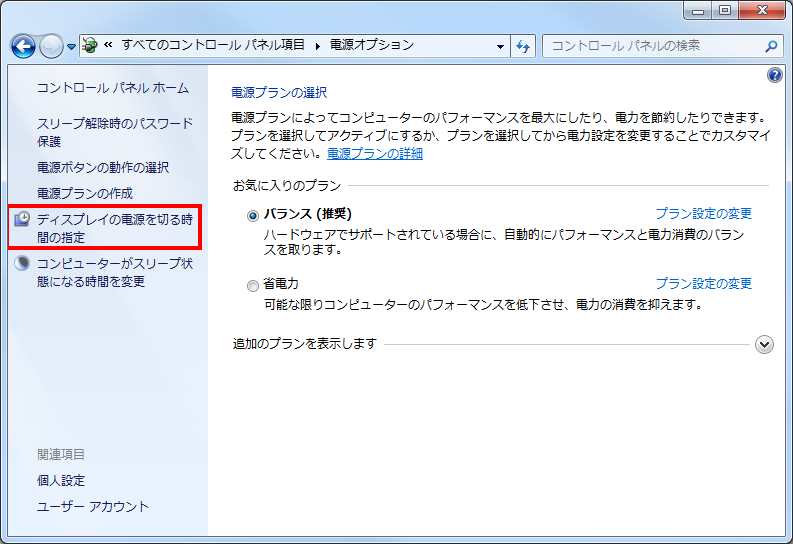Click the コントロール パネルの検索 search field
This screenshot has height=544, width=793.
click(x=650, y=46)
